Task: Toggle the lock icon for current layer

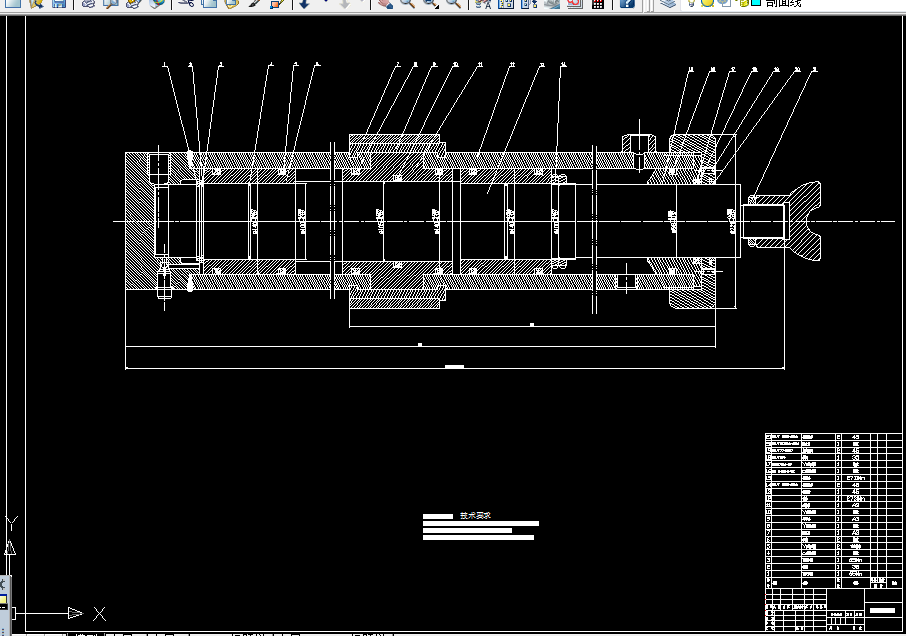Action: coord(742,2)
